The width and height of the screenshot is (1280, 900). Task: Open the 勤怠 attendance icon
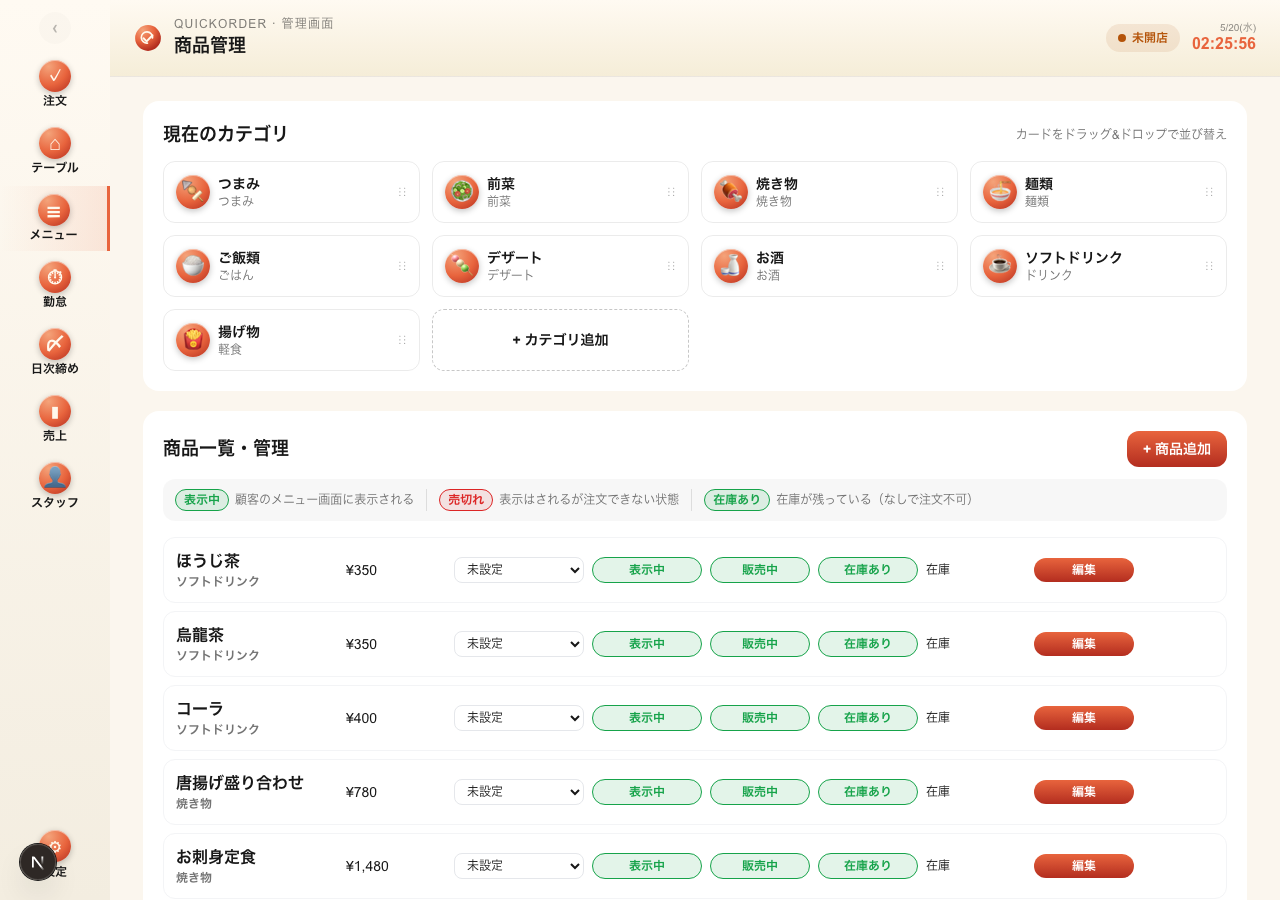(55, 277)
